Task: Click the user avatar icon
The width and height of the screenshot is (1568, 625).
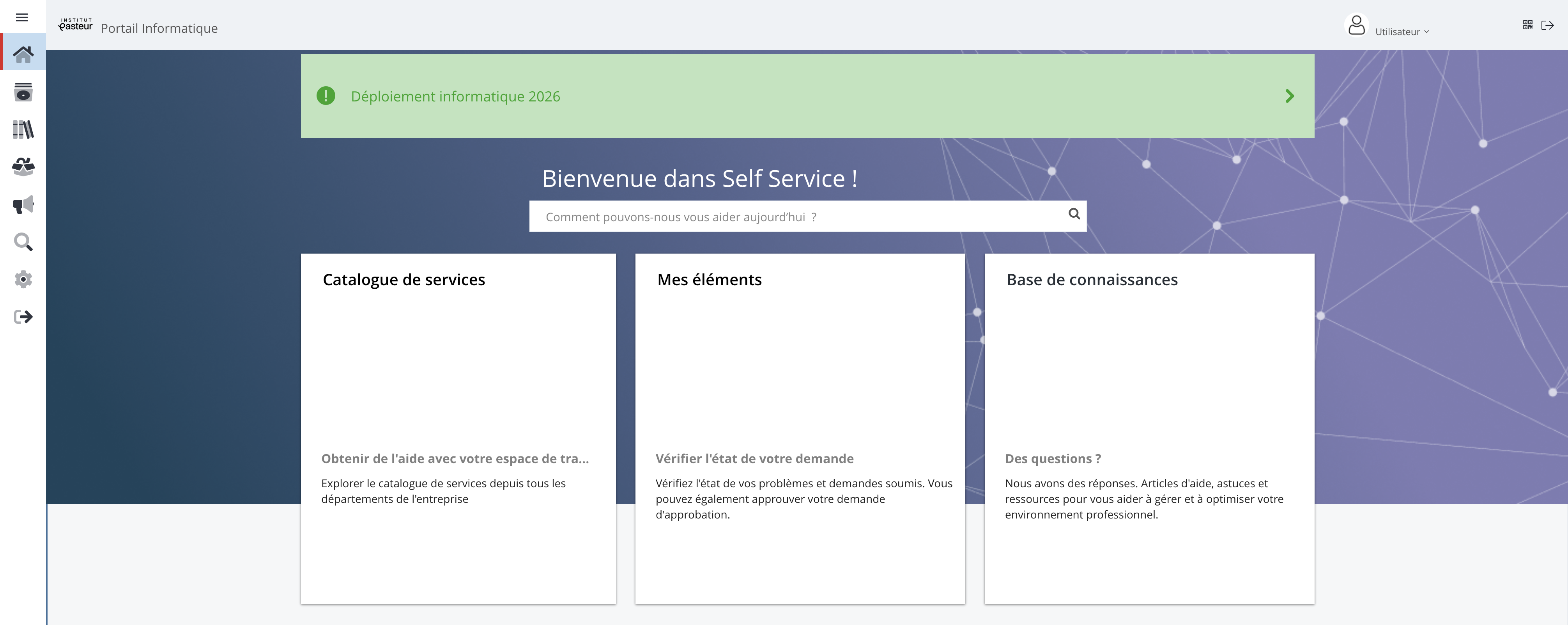Action: 1356,26
